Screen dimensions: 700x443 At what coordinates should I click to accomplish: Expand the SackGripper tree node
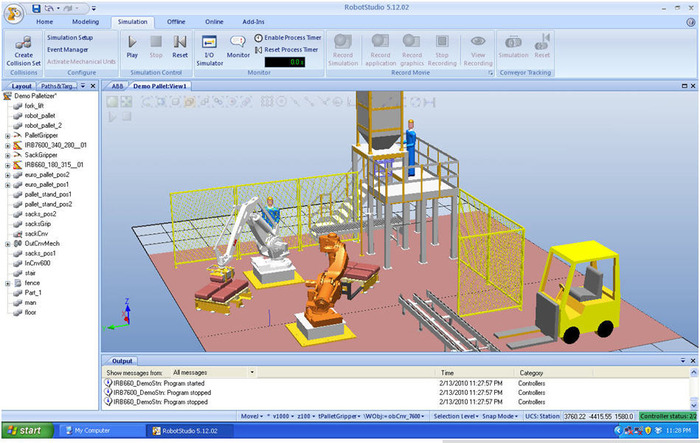[8, 155]
